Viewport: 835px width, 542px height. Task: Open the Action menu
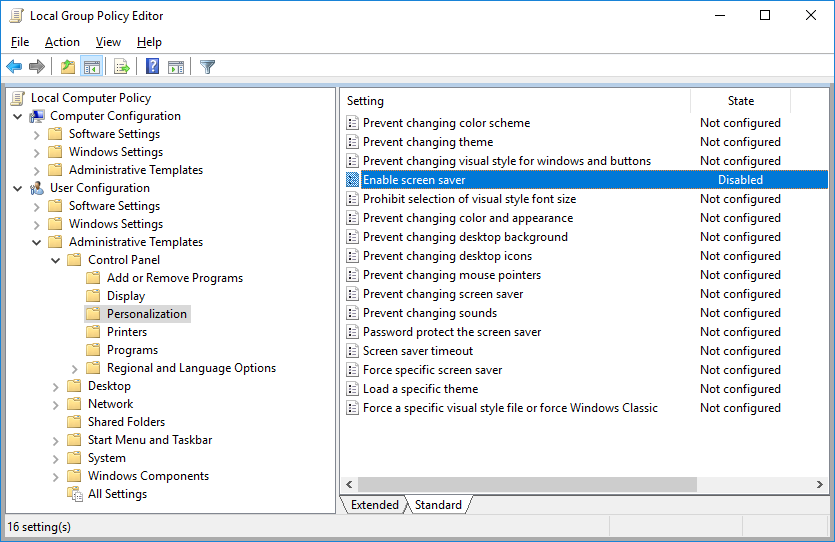point(62,42)
